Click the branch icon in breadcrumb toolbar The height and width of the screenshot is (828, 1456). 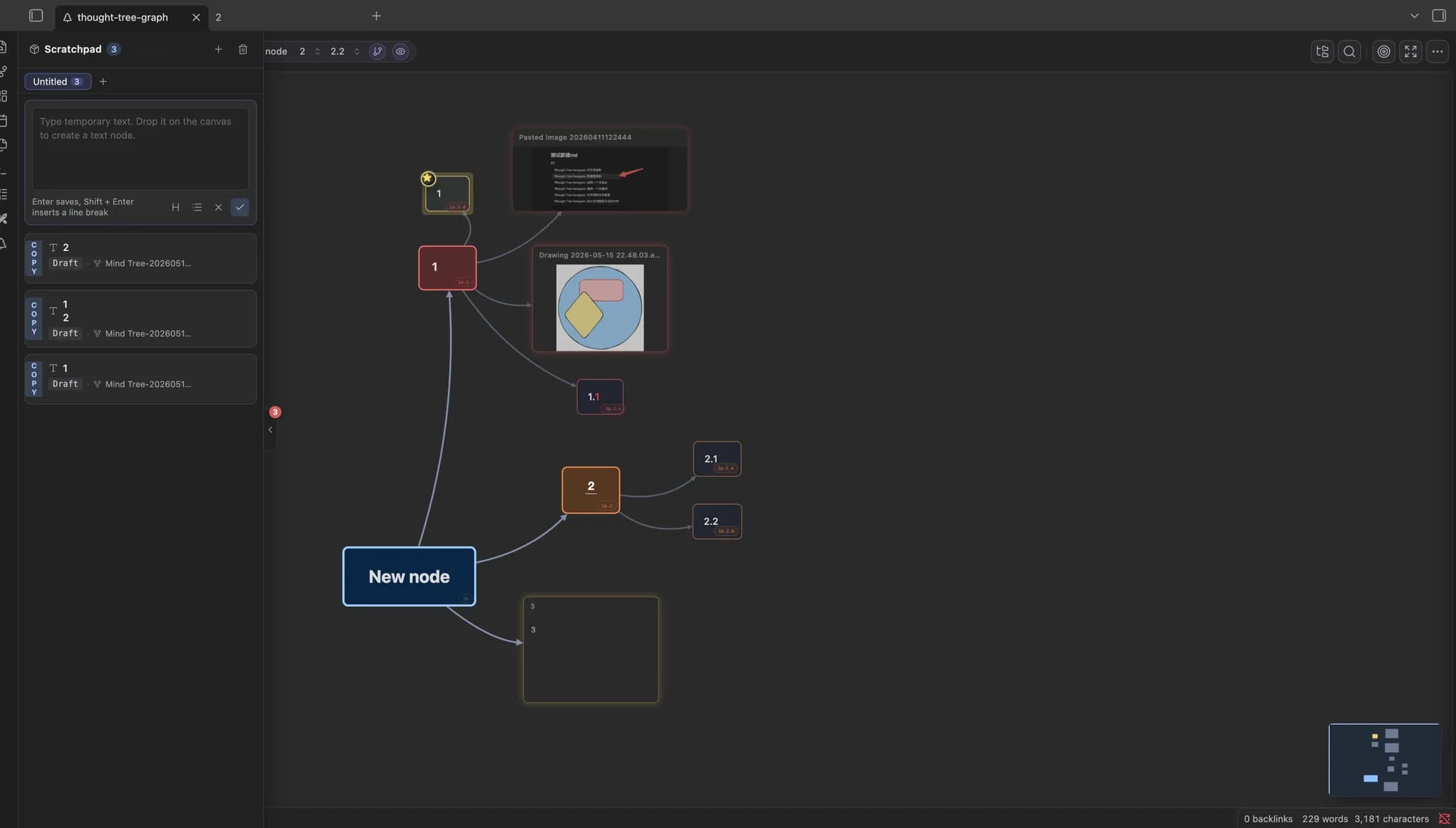pos(378,51)
